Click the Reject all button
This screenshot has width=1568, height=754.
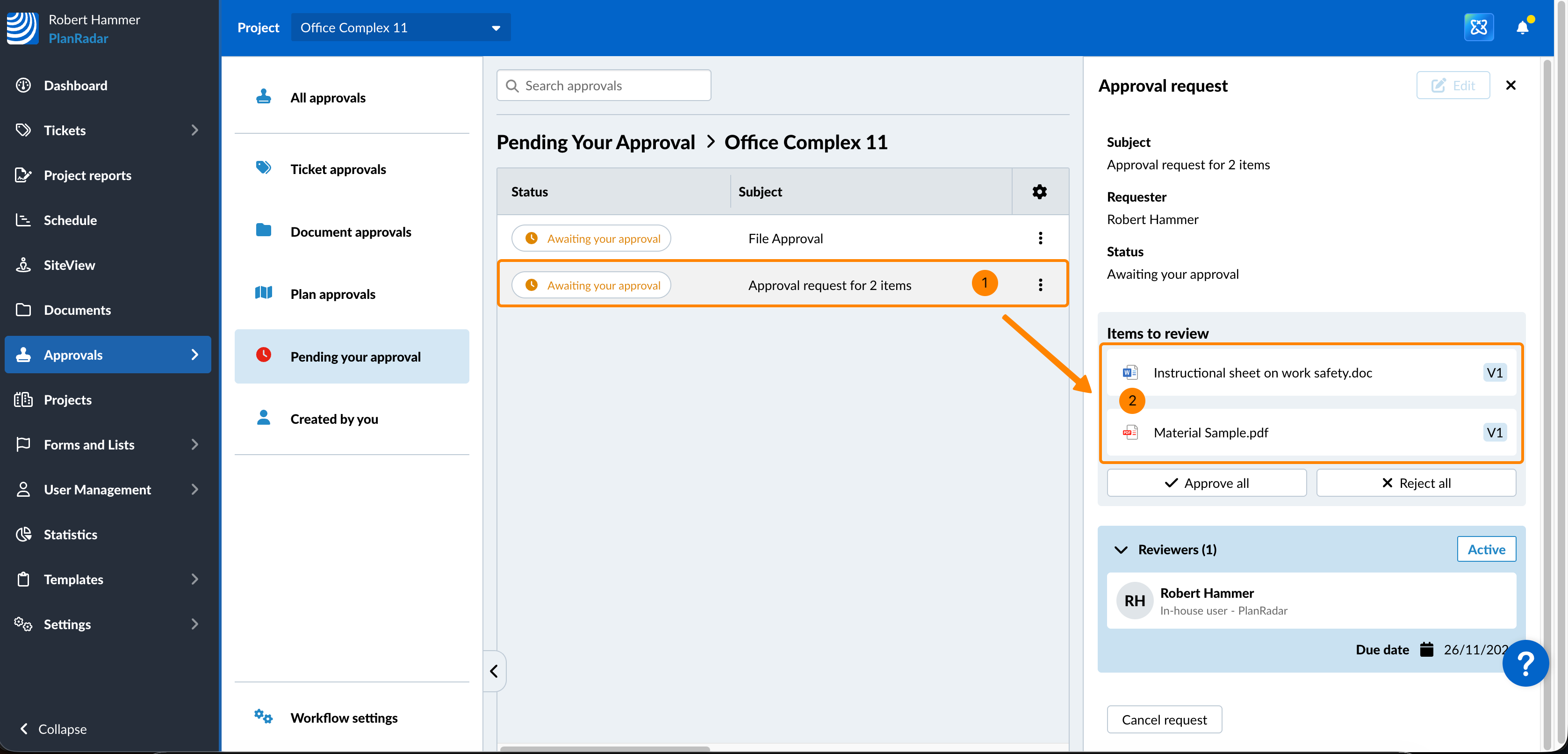click(1415, 483)
